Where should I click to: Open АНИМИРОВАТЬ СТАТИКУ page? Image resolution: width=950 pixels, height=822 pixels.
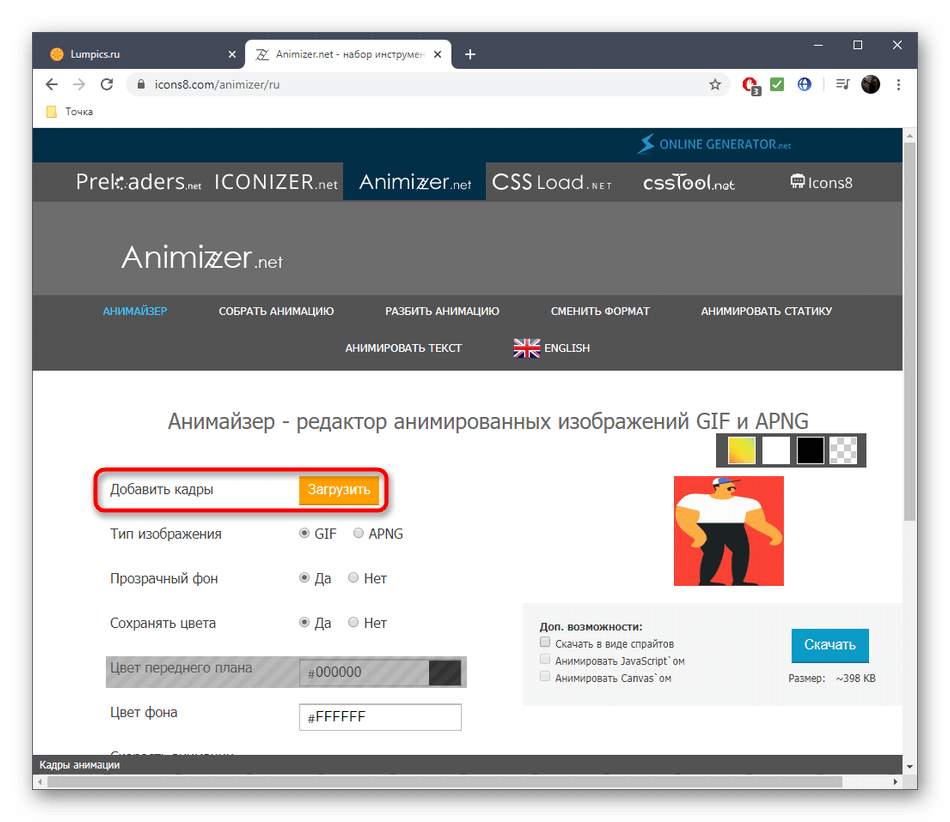coord(766,311)
